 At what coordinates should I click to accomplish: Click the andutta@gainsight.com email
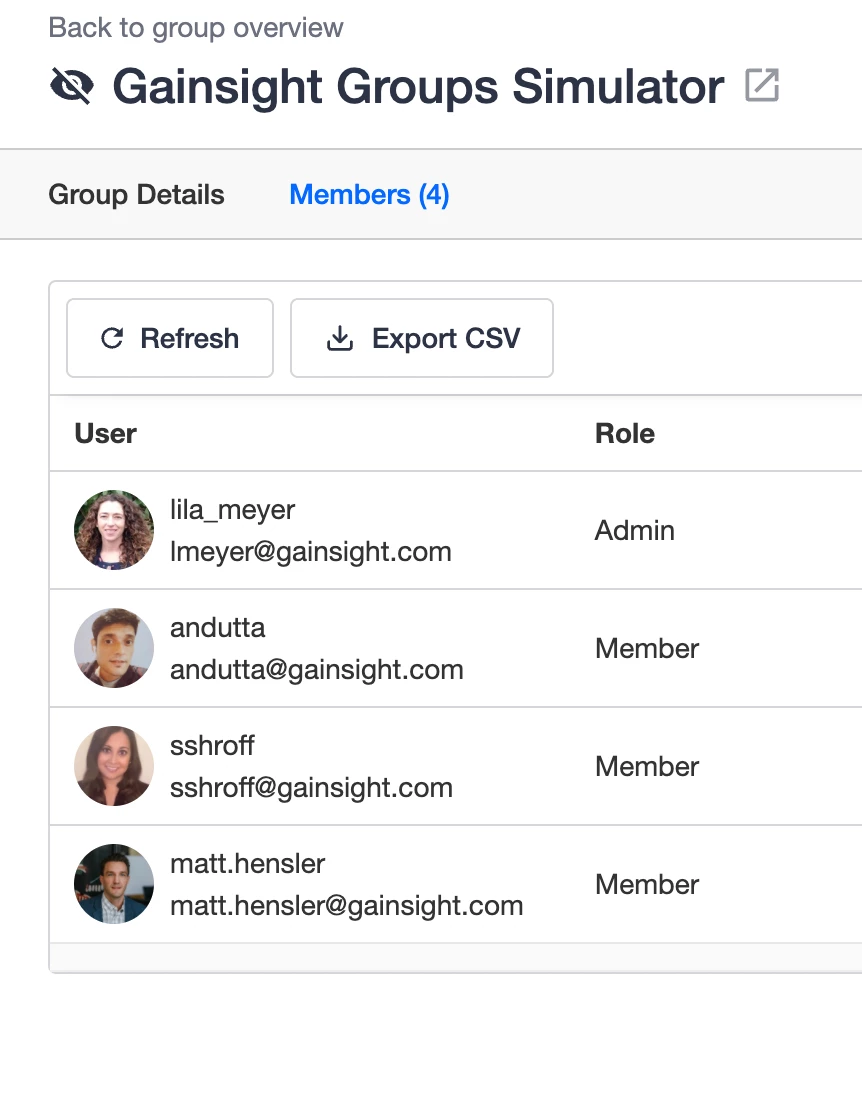(x=316, y=670)
